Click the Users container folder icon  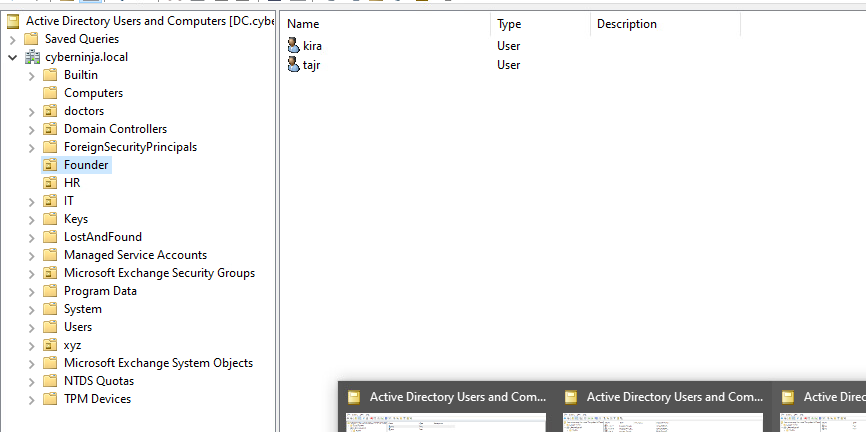50,327
